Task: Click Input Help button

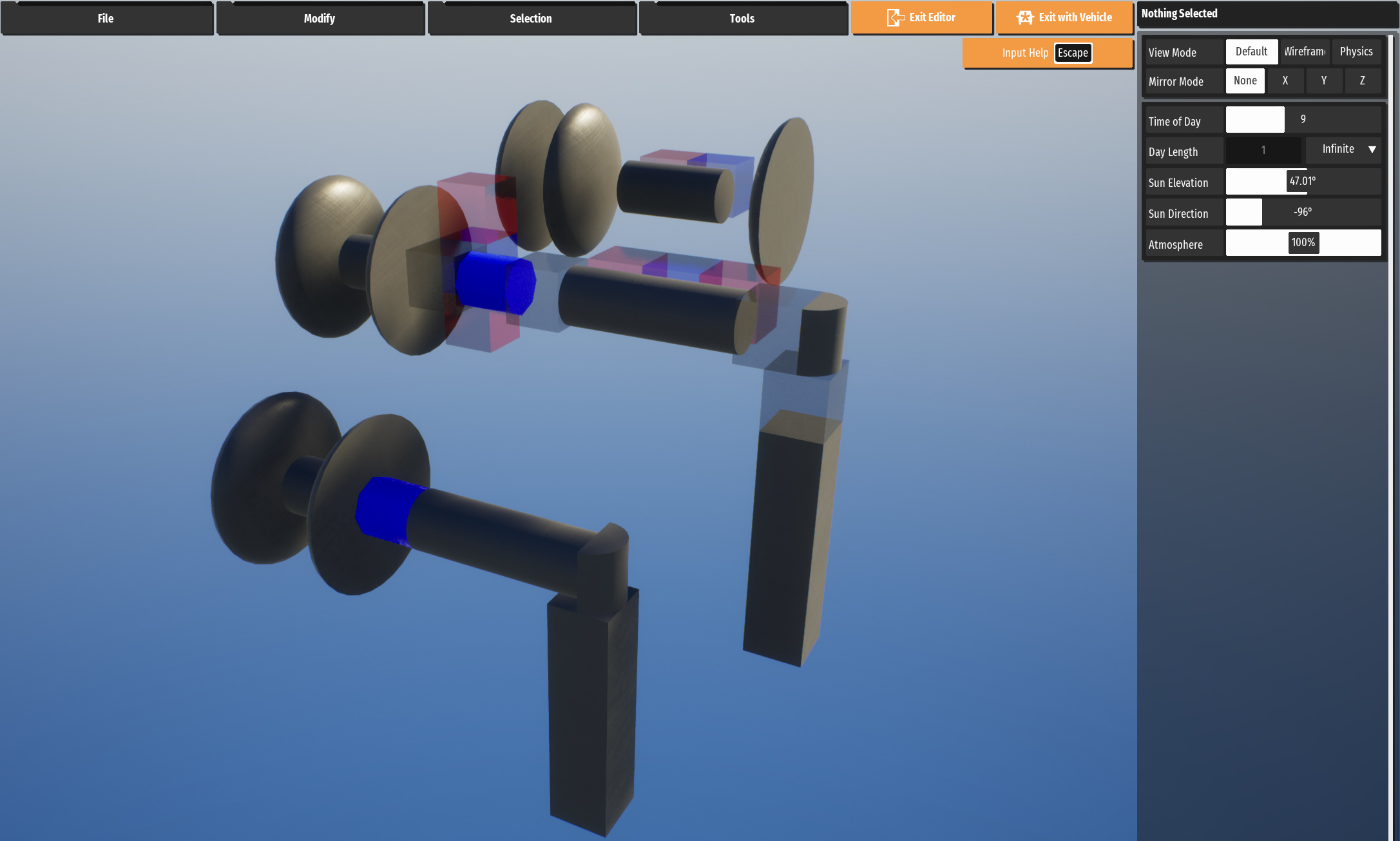Action: (x=1024, y=53)
